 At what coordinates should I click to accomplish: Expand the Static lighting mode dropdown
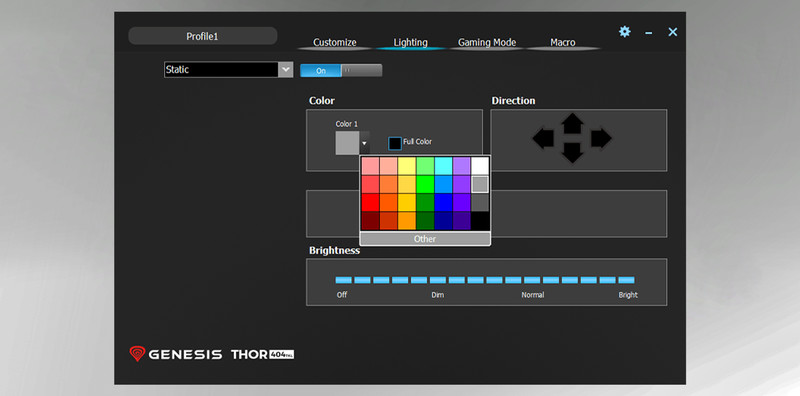click(x=285, y=69)
